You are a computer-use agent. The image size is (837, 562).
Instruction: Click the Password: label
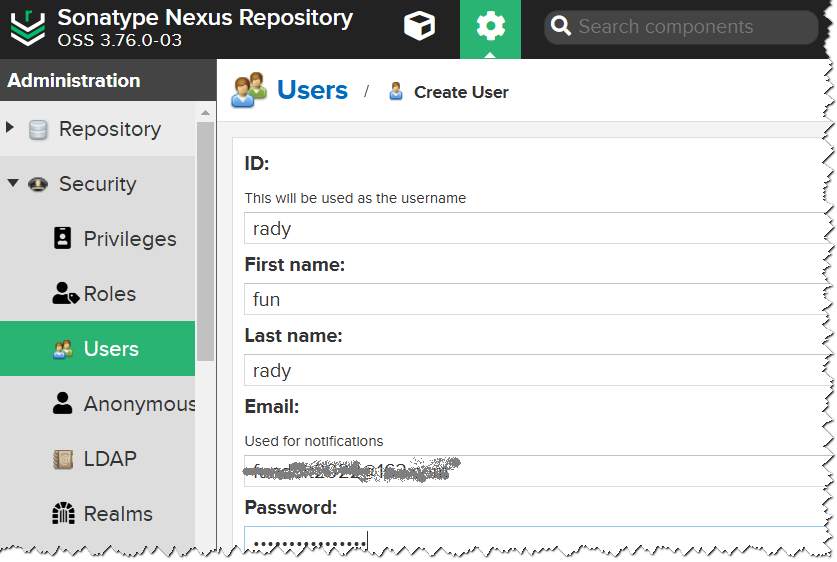(290, 508)
